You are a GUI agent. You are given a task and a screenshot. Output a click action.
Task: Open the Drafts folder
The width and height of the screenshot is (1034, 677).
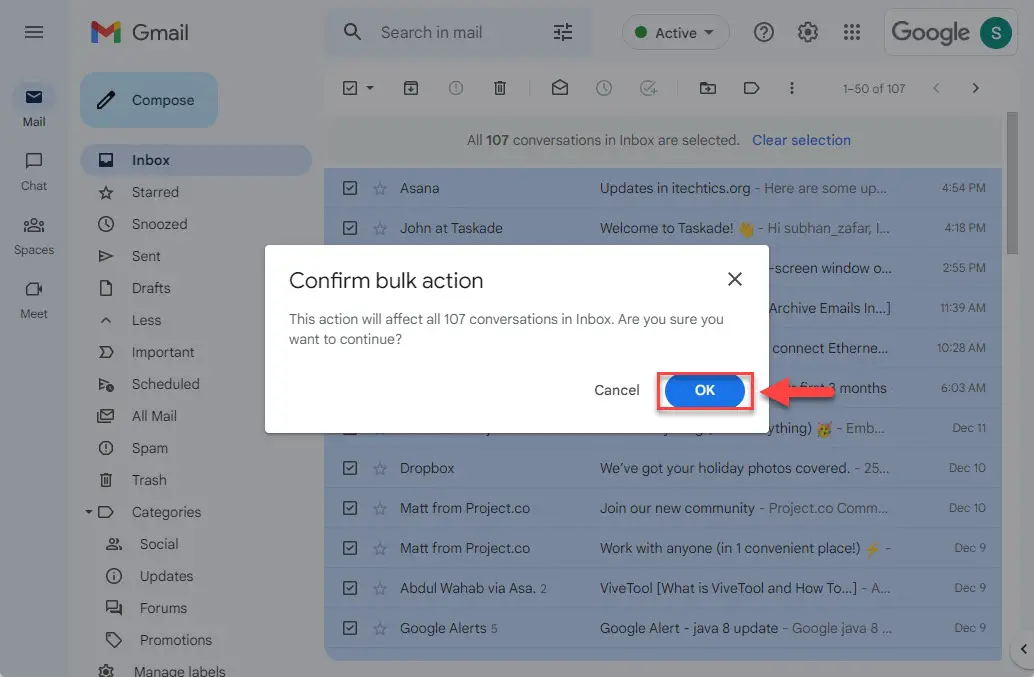(x=150, y=288)
